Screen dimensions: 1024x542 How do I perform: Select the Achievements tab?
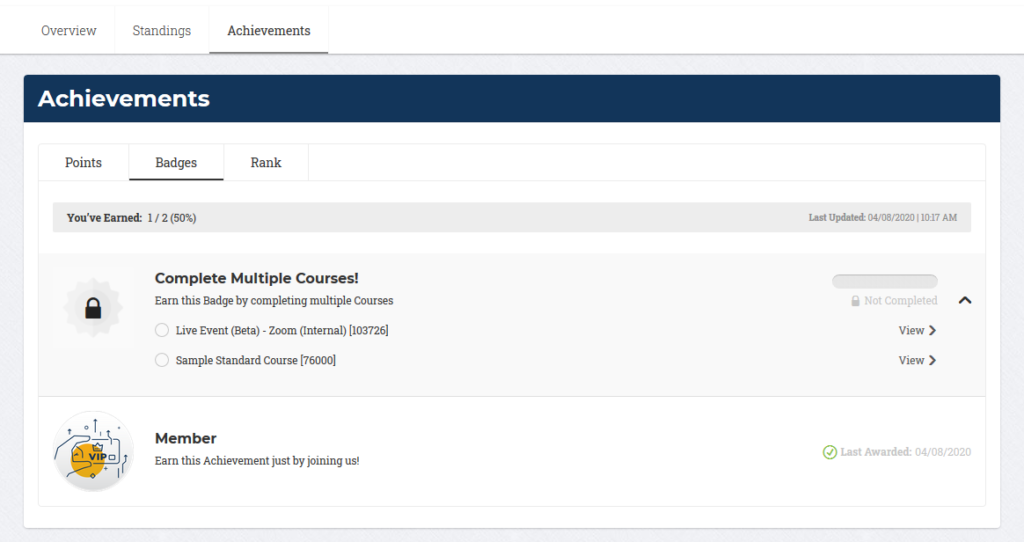(268, 31)
